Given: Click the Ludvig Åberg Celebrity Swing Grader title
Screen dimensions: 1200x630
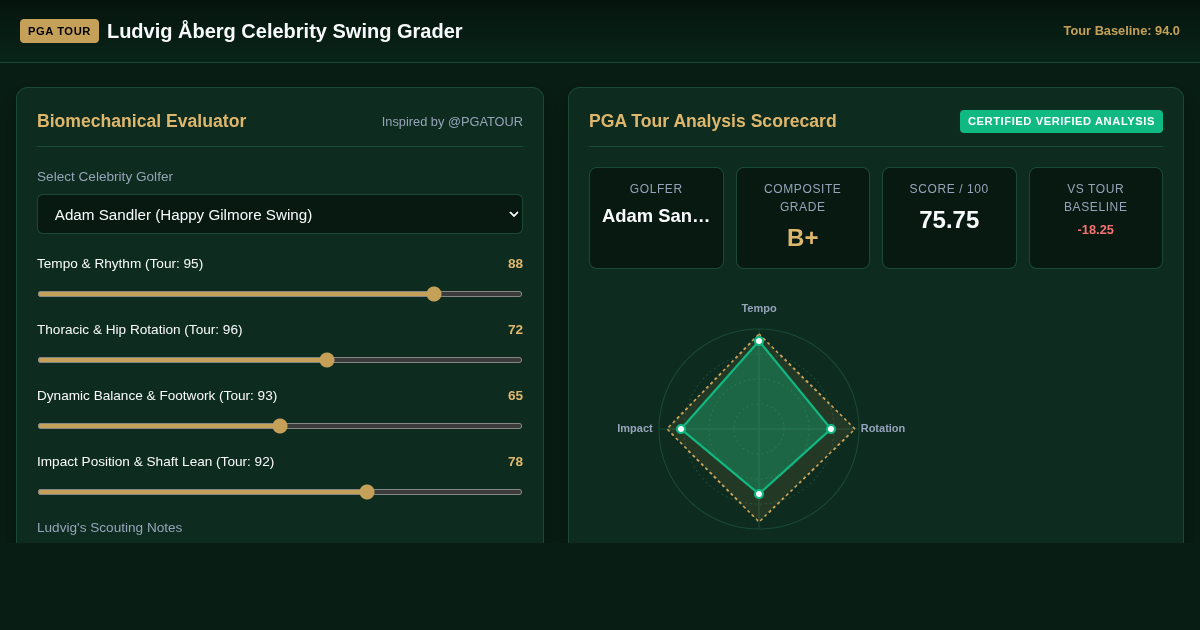Looking at the screenshot, I should coord(285,31).
